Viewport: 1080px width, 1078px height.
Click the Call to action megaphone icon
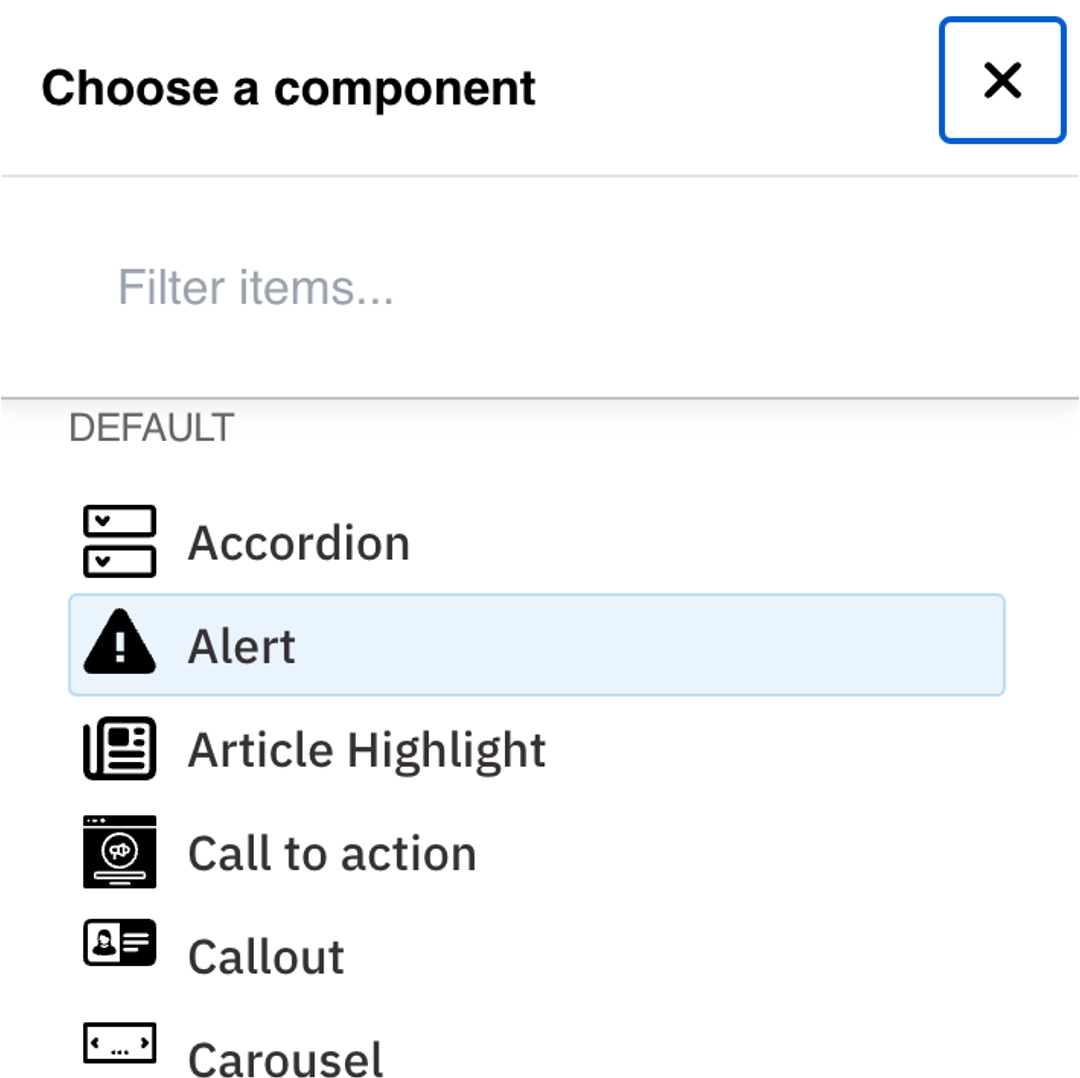119,852
